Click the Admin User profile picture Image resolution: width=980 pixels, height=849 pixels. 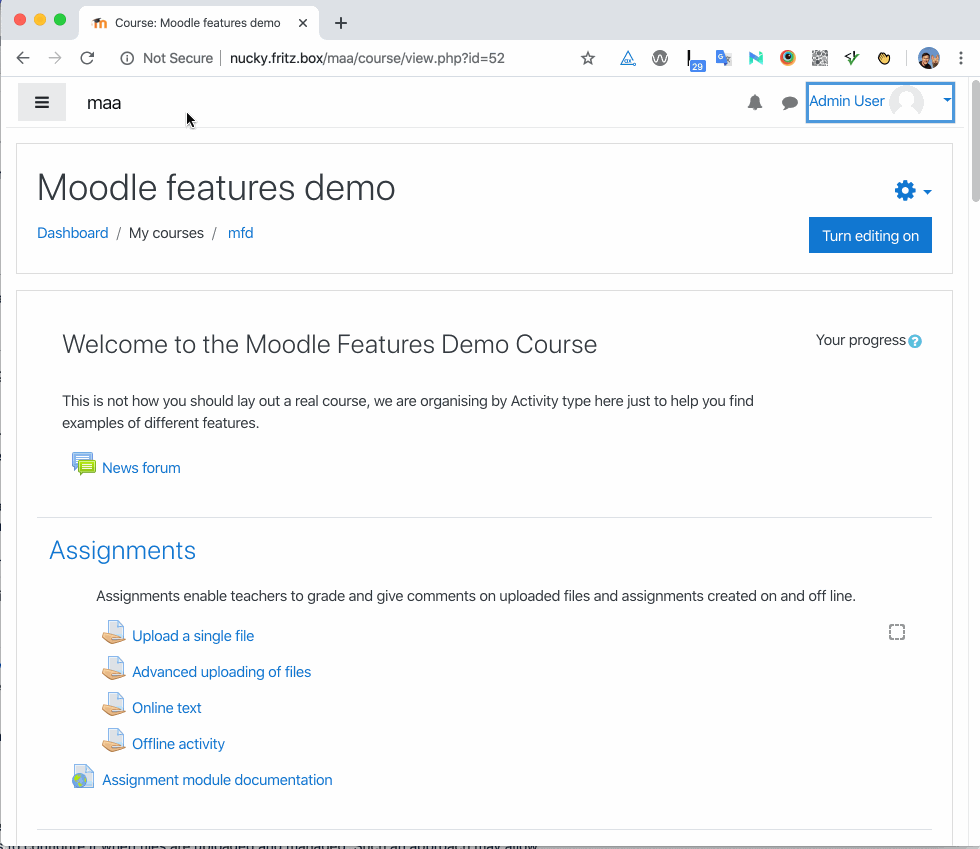[x=906, y=101]
